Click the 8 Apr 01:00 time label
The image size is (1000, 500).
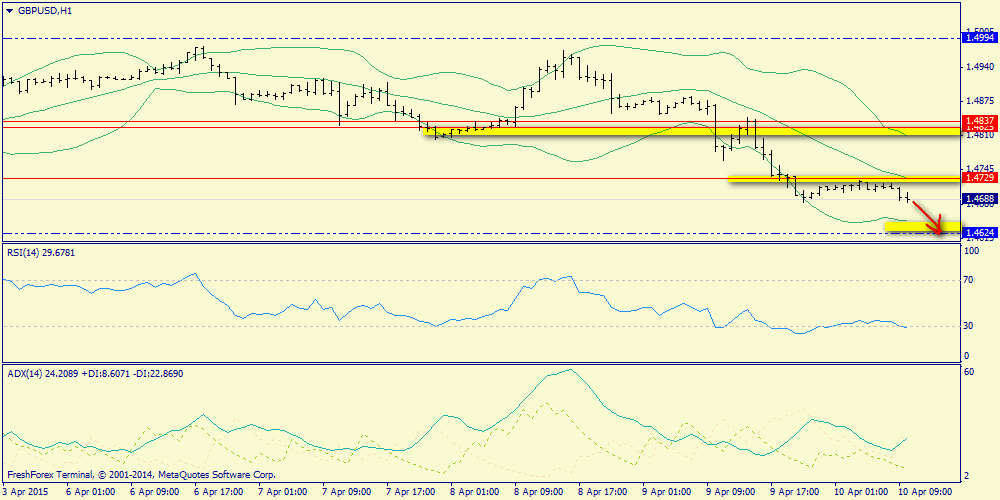[x=474, y=492]
